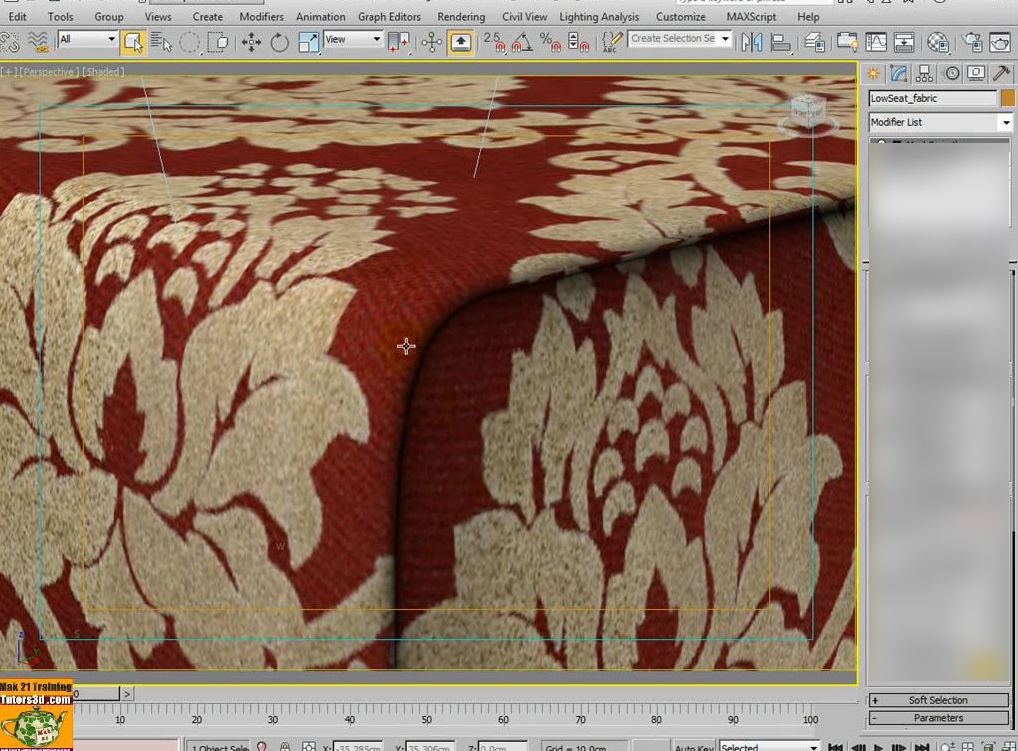This screenshot has height=751, width=1018.
Task: Switch to the Create panel tab
Action: tap(874, 73)
